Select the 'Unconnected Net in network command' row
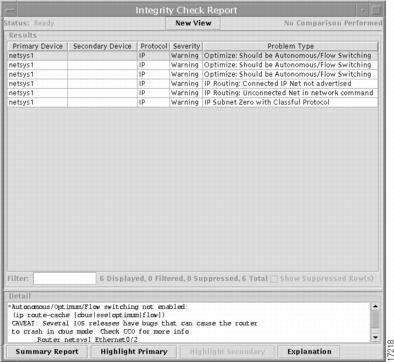This screenshot has height=362, width=394. point(193,93)
